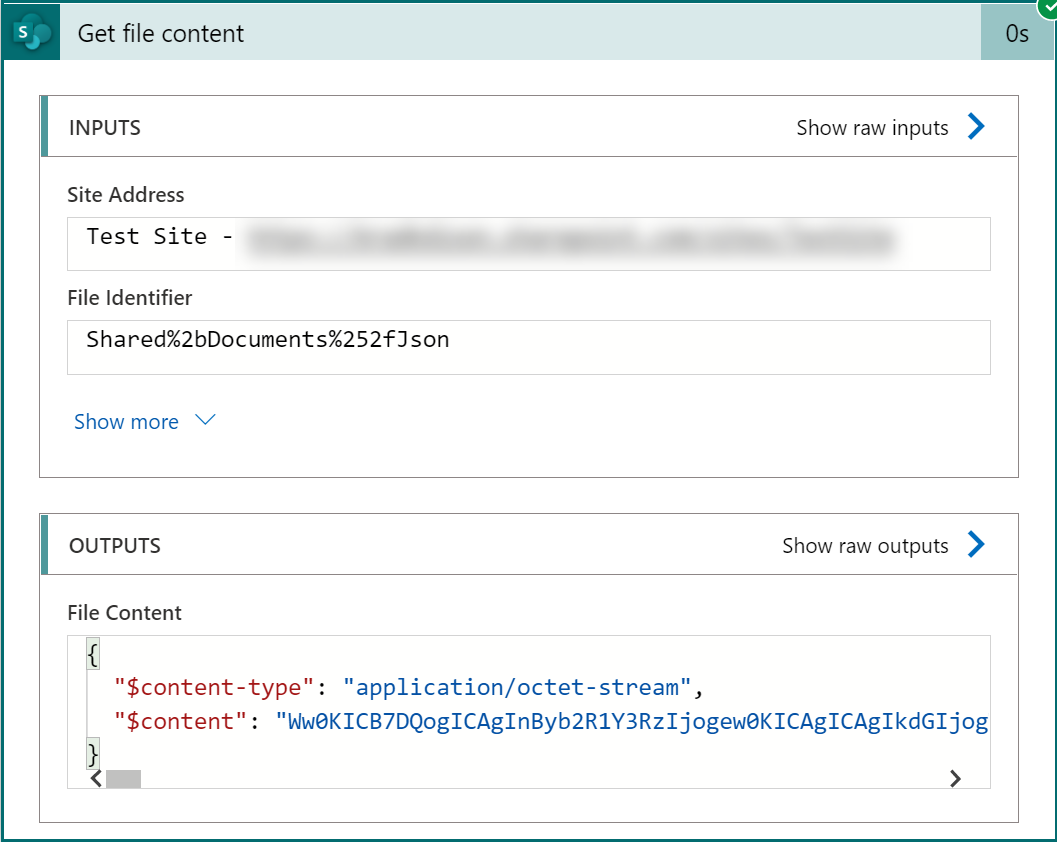
Task: Expand the Show more chevron
Action: click(x=205, y=421)
